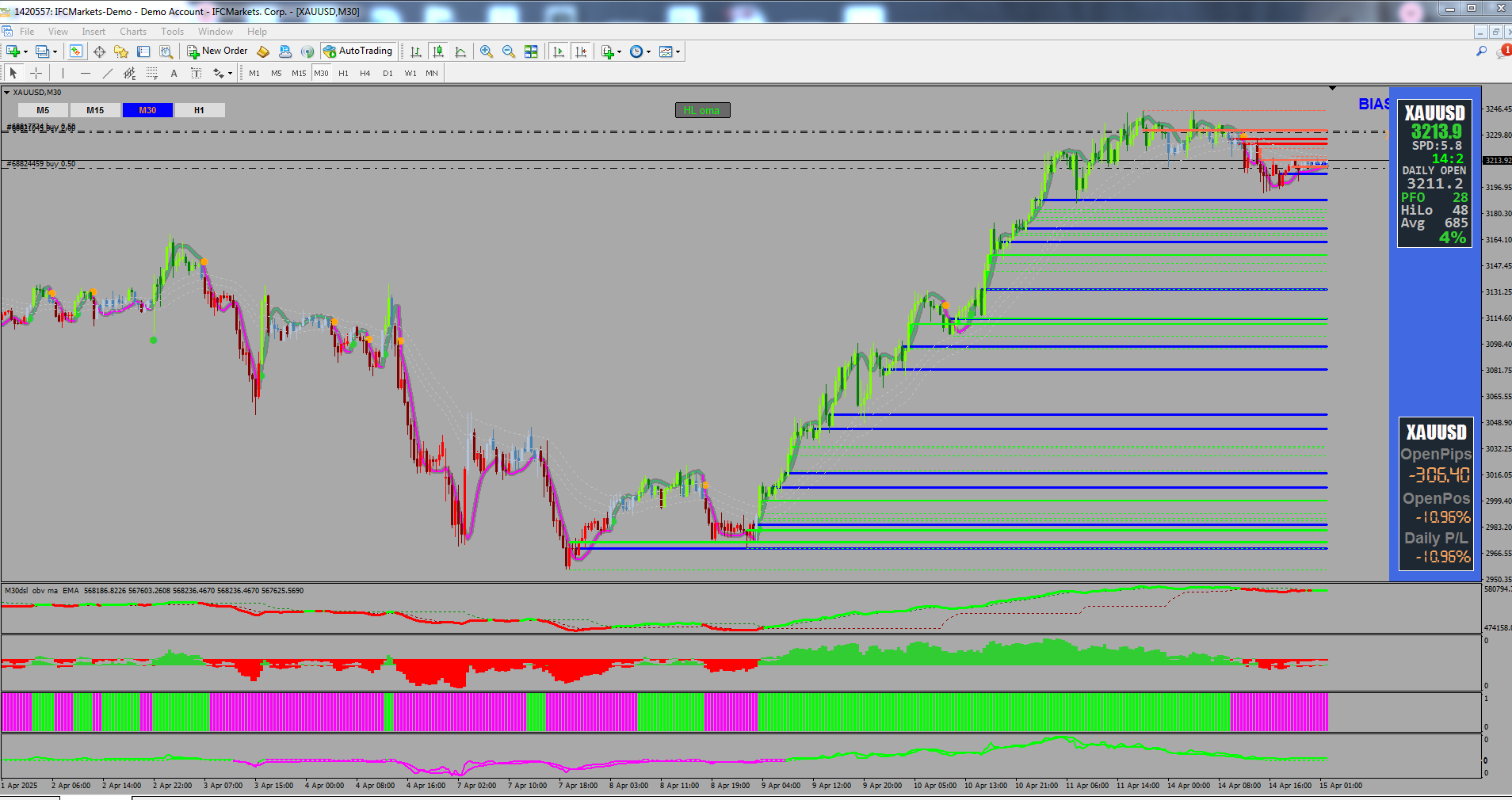Open the File menu
This screenshot has width=1512, height=800.
(x=27, y=32)
